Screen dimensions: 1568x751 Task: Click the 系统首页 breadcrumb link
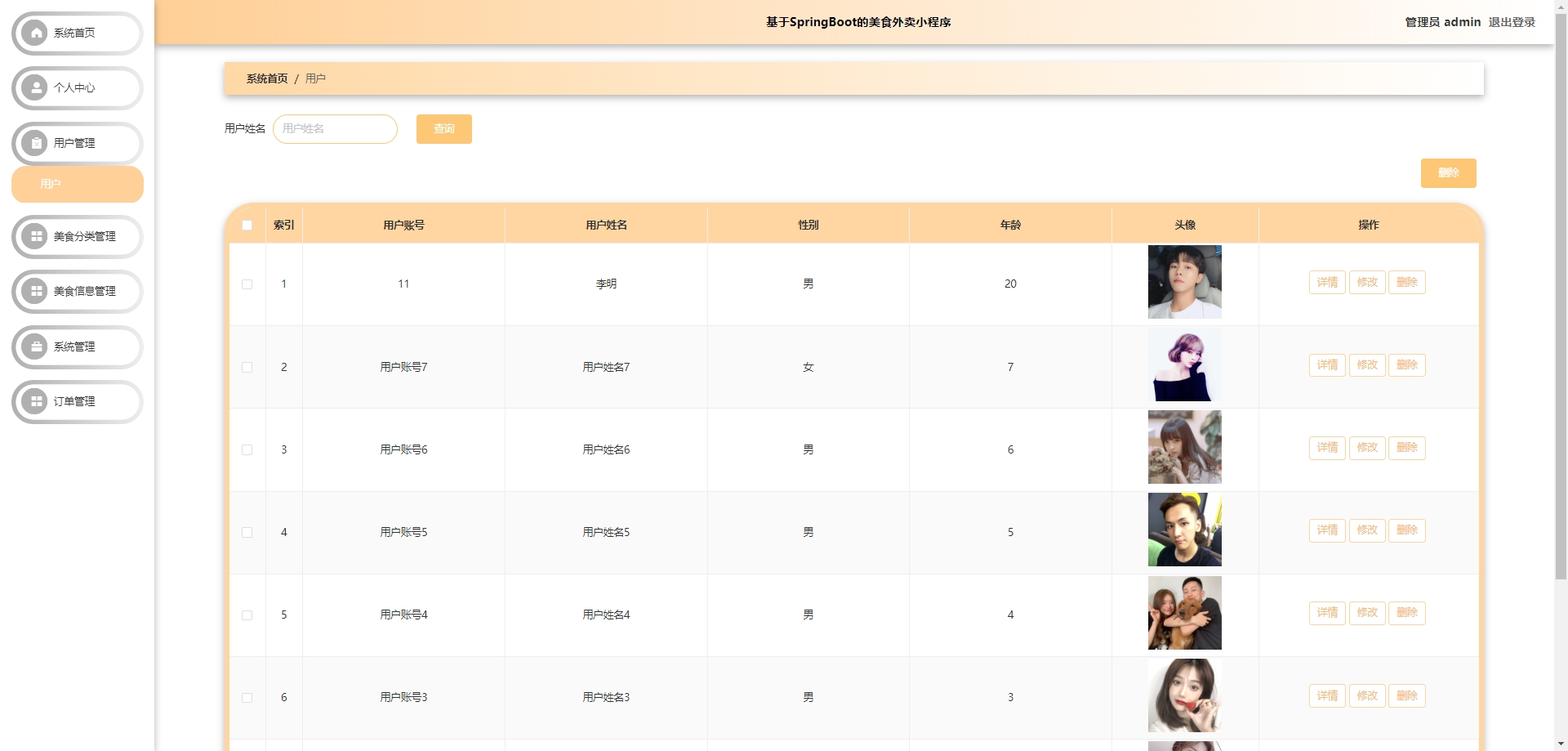pos(267,78)
